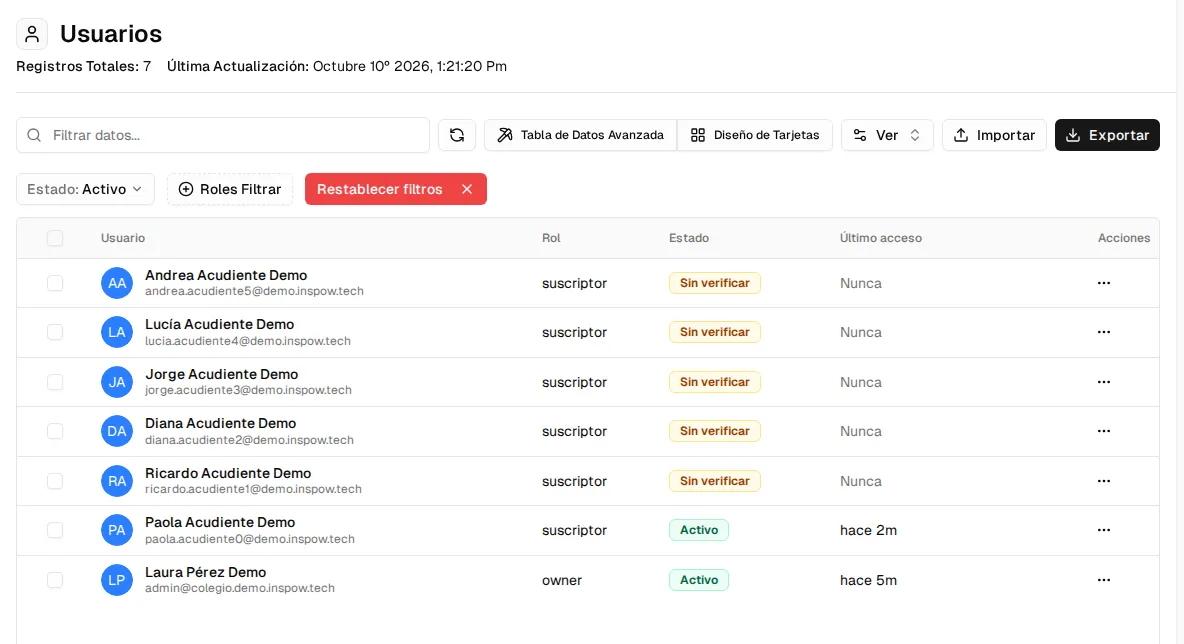1184x644 pixels.
Task: Switch to Diseño de Tarjetas view
Action: [755, 135]
